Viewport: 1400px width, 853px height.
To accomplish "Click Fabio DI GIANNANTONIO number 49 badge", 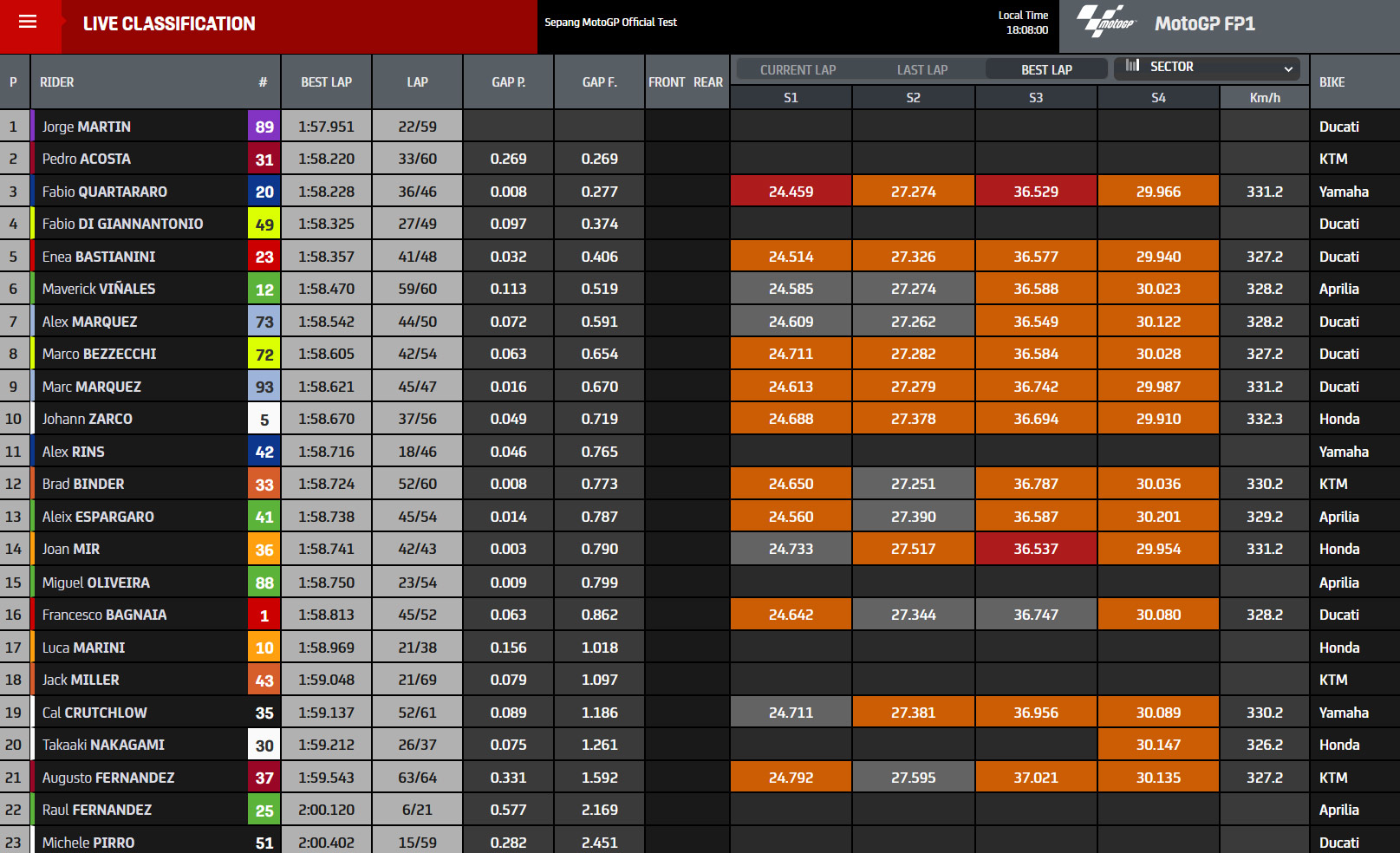I will [x=264, y=224].
